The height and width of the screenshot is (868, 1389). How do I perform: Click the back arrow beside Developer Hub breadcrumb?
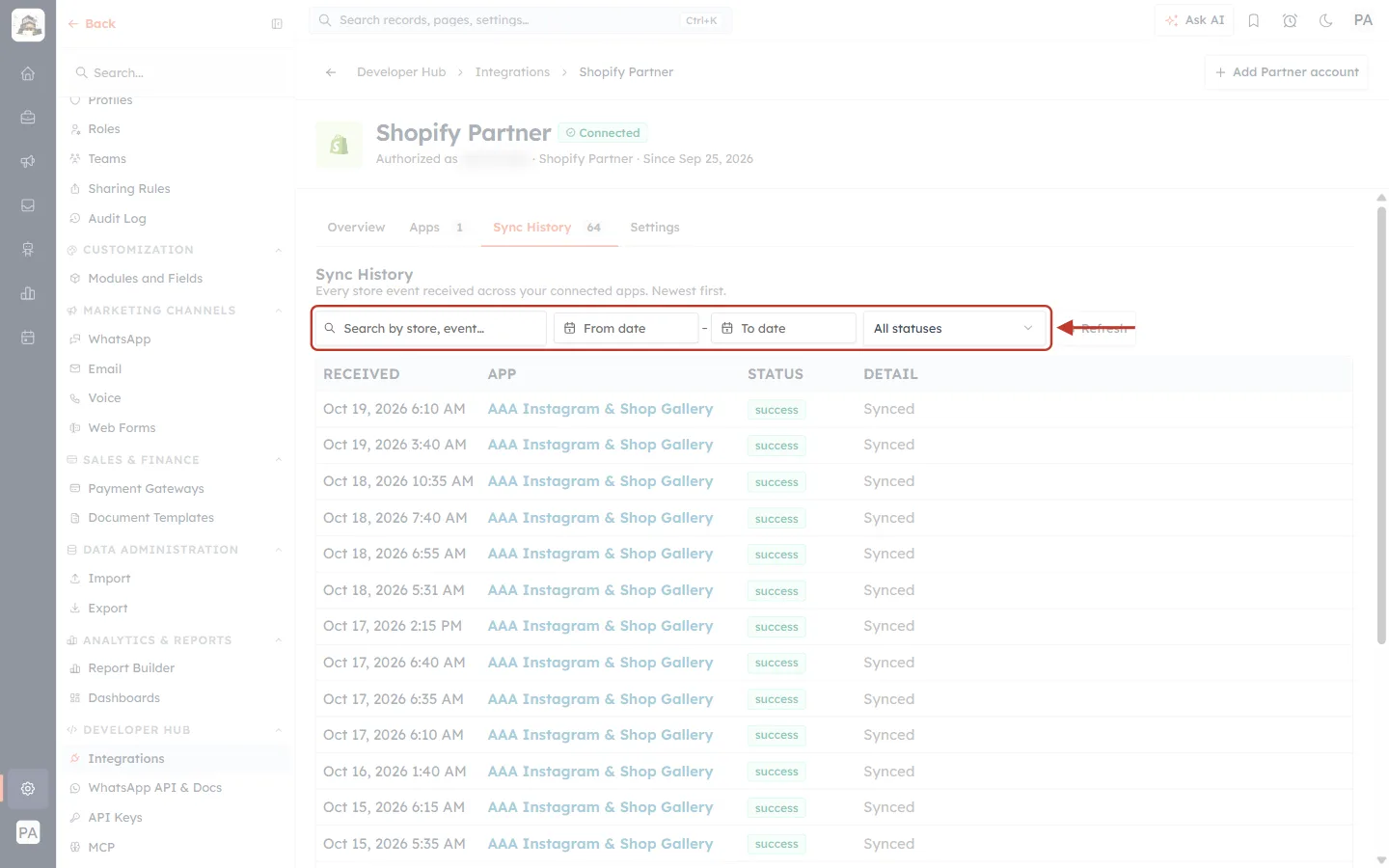click(x=331, y=72)
